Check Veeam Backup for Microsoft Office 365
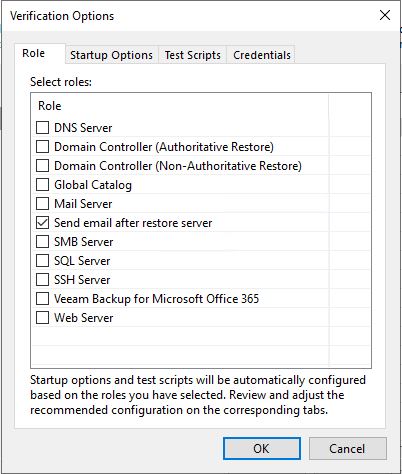402x474 pixels. [x=42, y=298]
